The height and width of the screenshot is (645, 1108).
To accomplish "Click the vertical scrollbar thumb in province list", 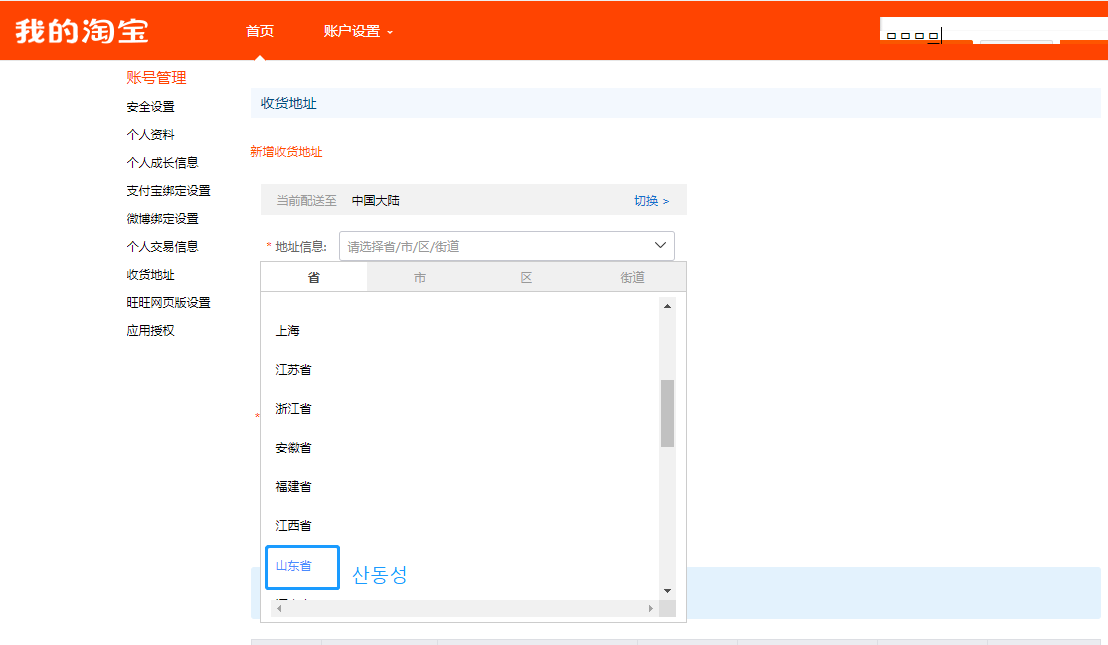I will [667, 413].
